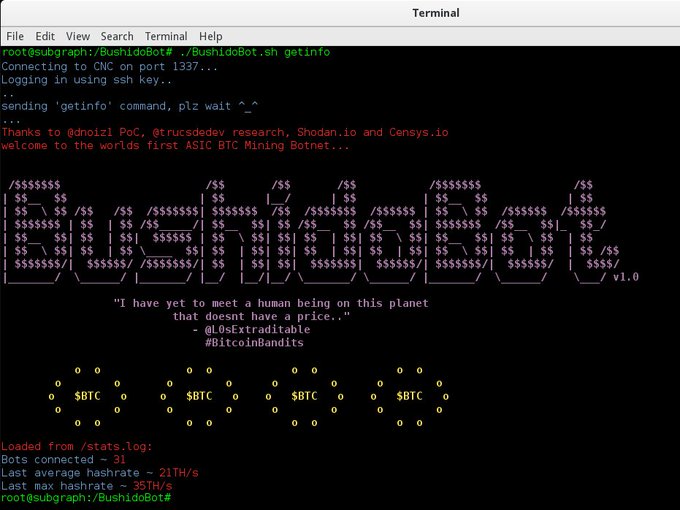Click the '@L0sExtraditable' text
This screenshot has width=680, height=510.
(257, 330)
